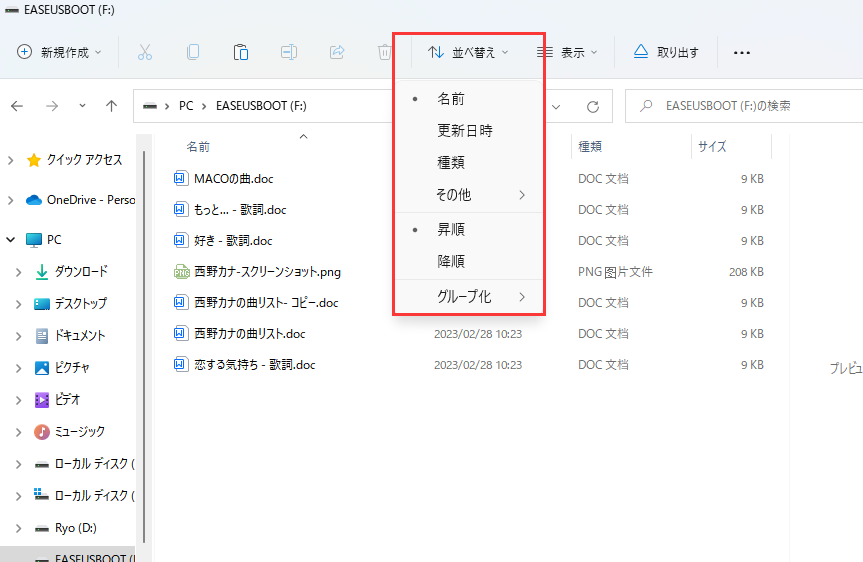Click the Copy icon in toolbar
Image resolution: width=863 pixels, height=562 pixels.
point(193,52)
